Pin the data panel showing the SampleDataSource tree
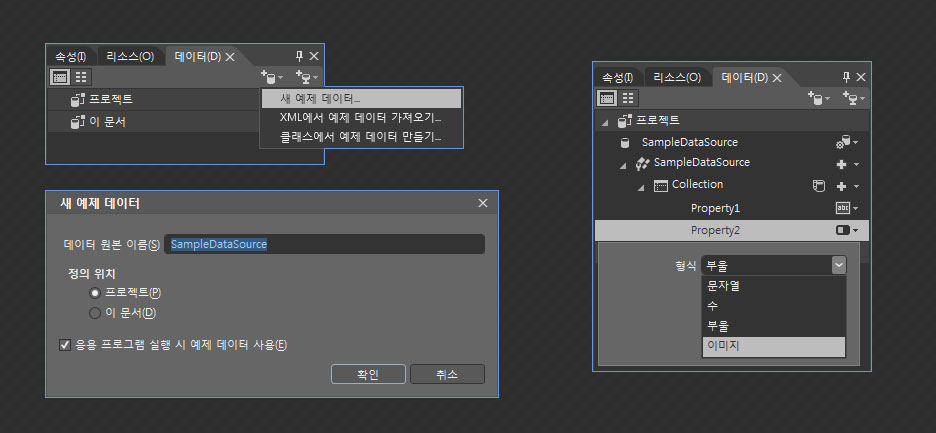This screenshot has width=936, height=433. pos(846,77)
